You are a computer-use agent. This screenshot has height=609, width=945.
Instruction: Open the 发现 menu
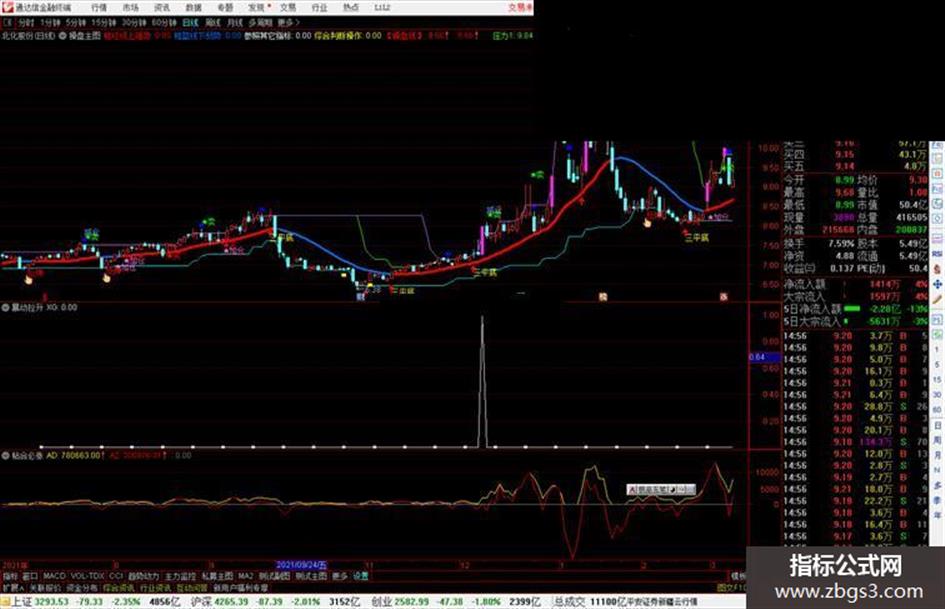click(x=257, y=8)
